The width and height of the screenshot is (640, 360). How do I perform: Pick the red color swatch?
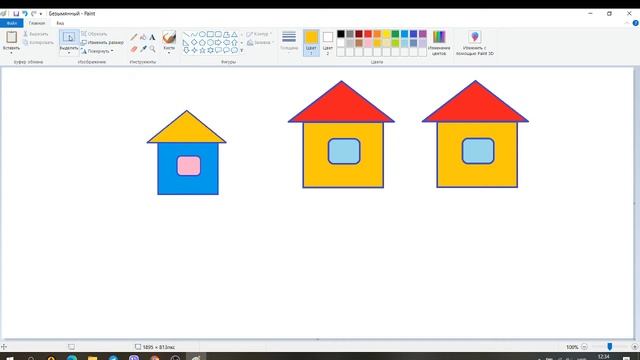pyautogui.click(x=368, y=34)
